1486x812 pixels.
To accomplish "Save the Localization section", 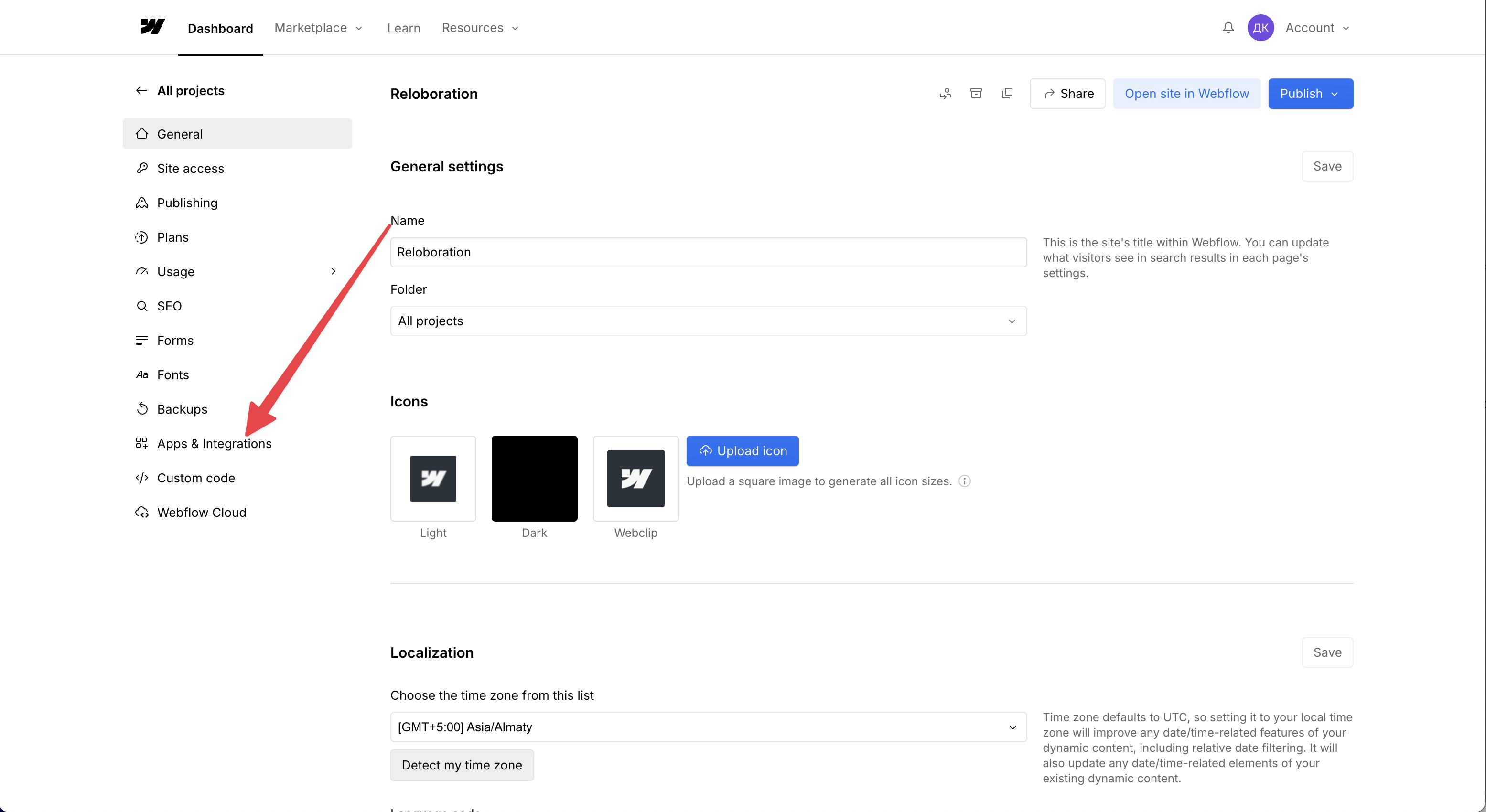I will click(x=1327, y=652).
